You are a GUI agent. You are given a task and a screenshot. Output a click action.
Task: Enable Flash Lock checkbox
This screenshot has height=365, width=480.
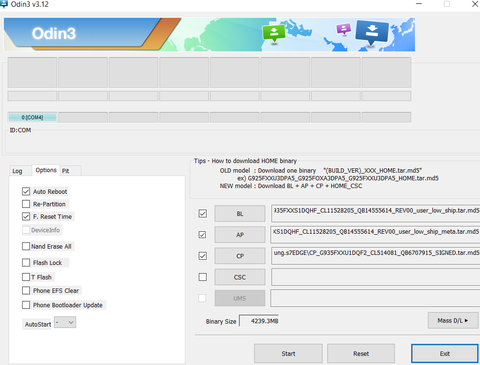click(x=26, y=263)
